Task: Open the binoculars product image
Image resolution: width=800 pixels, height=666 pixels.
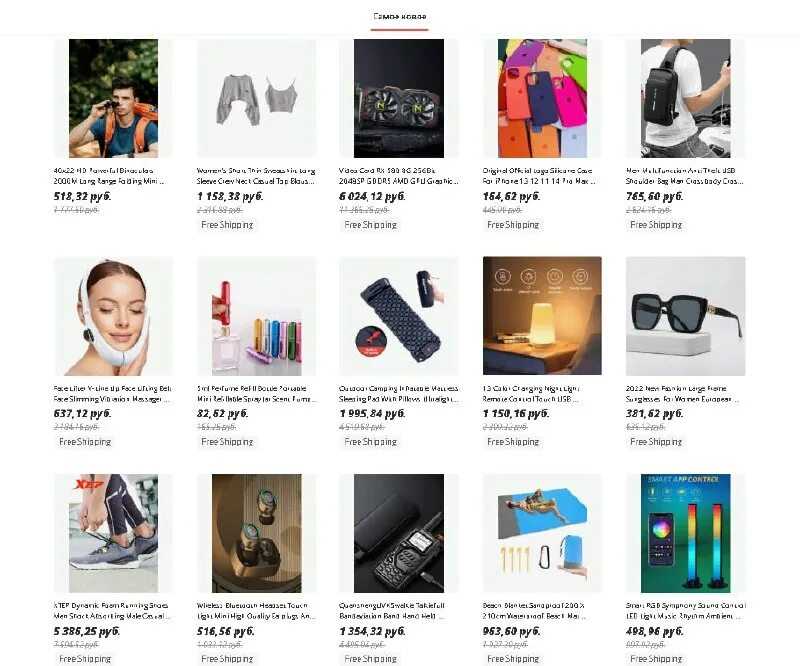Action: (113, 98)
